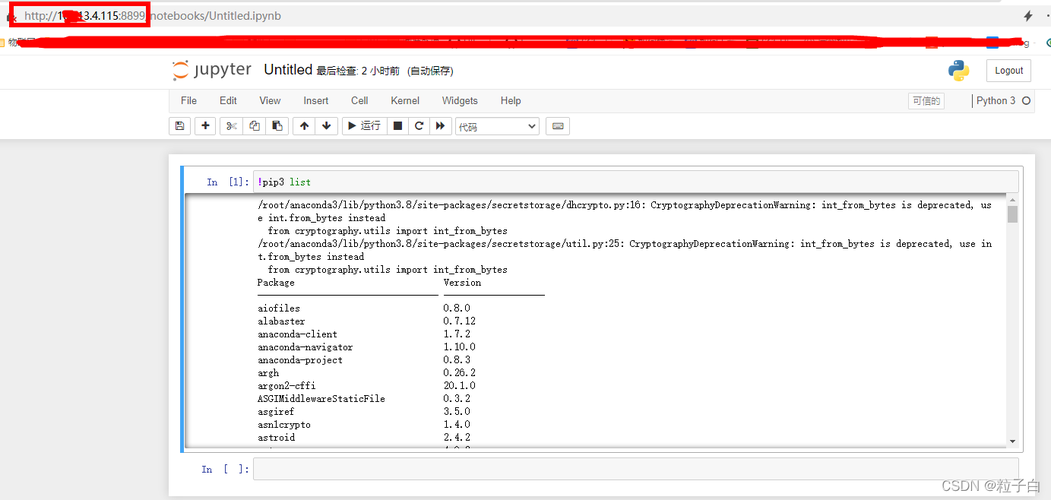This screenshot has width=1051, height=500.
Task: Click the argh package name
Action: pyautogui.click(x=268, y=373)
